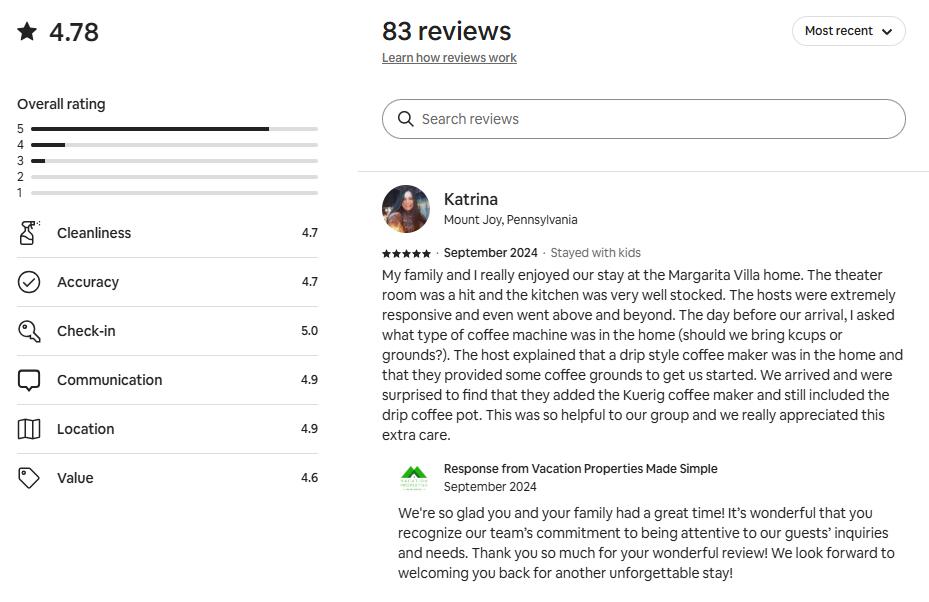The height and width of the screenshot is (602, 929).
Task: Click the 5-star rating bar
Action: pyautogui.click(x=174, y=129)
